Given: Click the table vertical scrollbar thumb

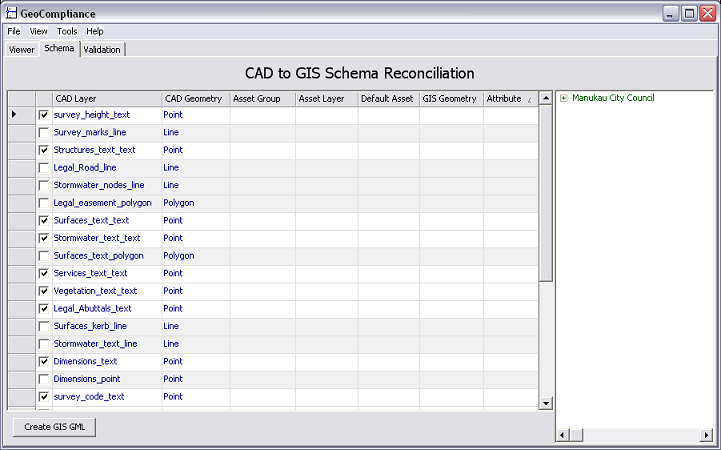Looking at the screenshot, I should (545, 193).
